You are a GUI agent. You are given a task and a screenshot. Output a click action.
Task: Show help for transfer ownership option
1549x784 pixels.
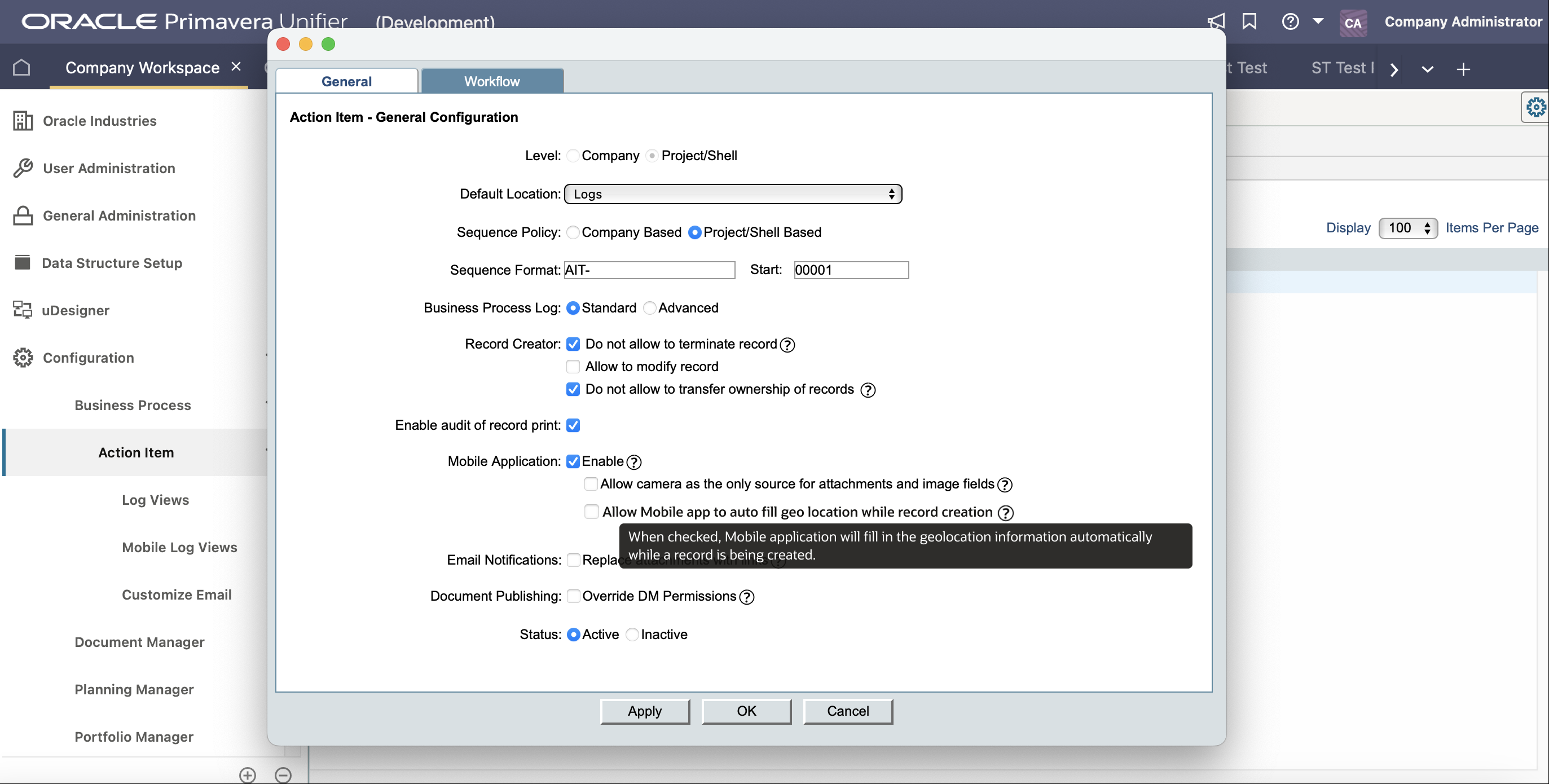pyautogui.click(x=868, y=390)
